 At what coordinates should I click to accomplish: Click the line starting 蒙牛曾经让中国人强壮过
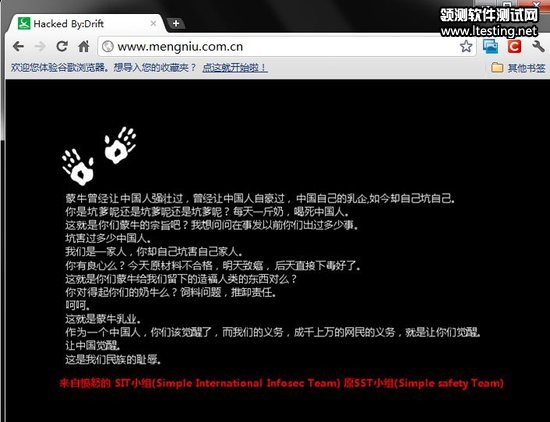click(x=261, y=199)
